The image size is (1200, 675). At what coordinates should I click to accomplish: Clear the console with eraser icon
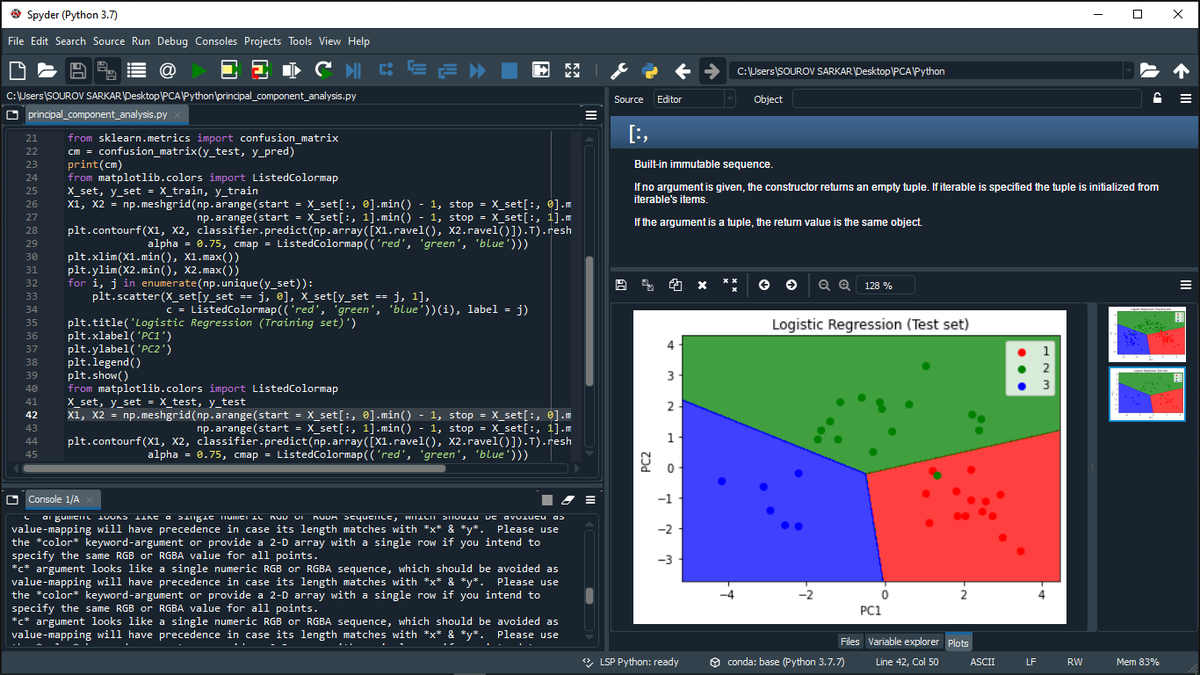pyautogui.click(x=567, y=499)
